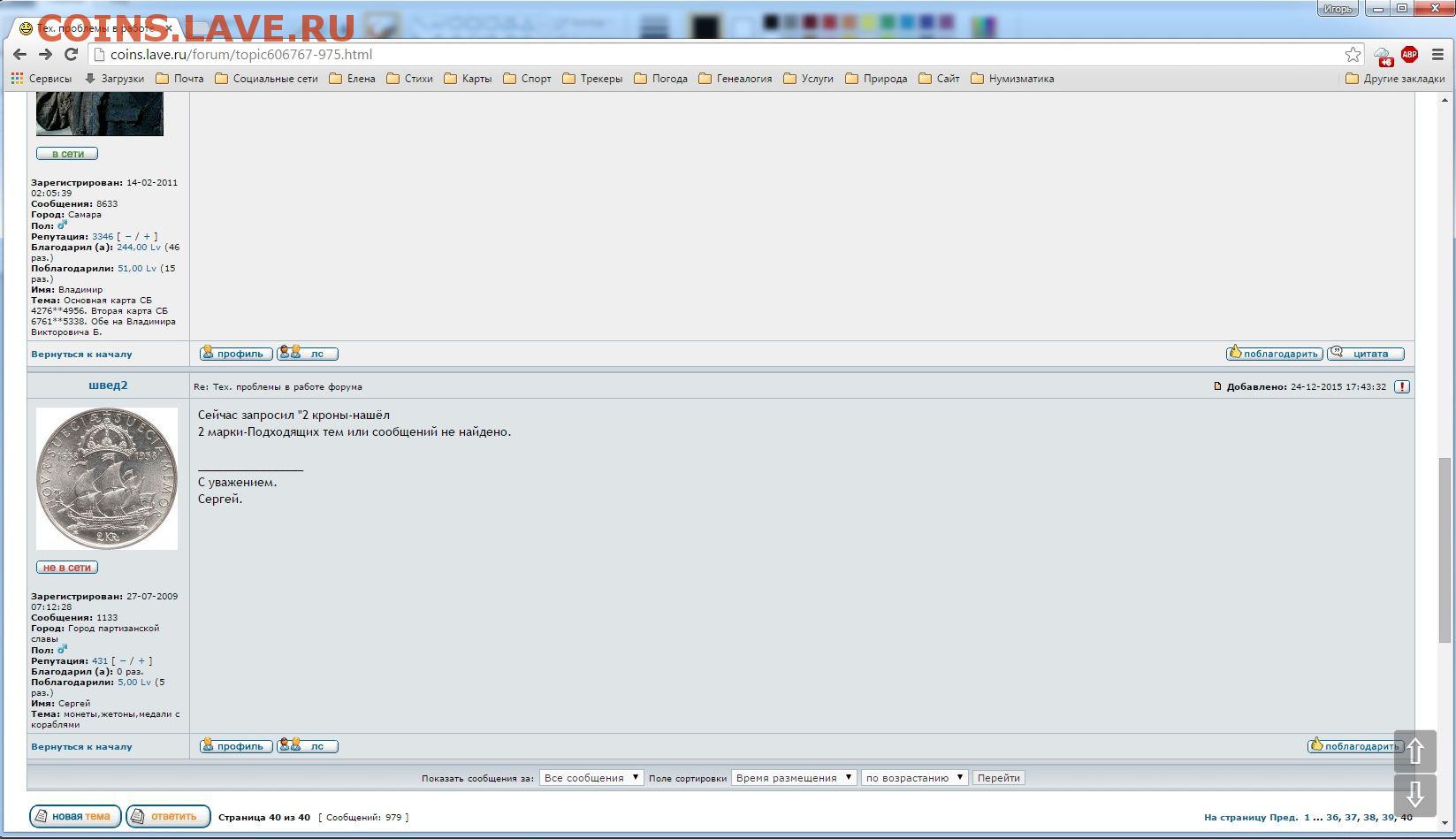Click upper Вернуться к началу link
The image size is (1456, 839).
[81, 354]
